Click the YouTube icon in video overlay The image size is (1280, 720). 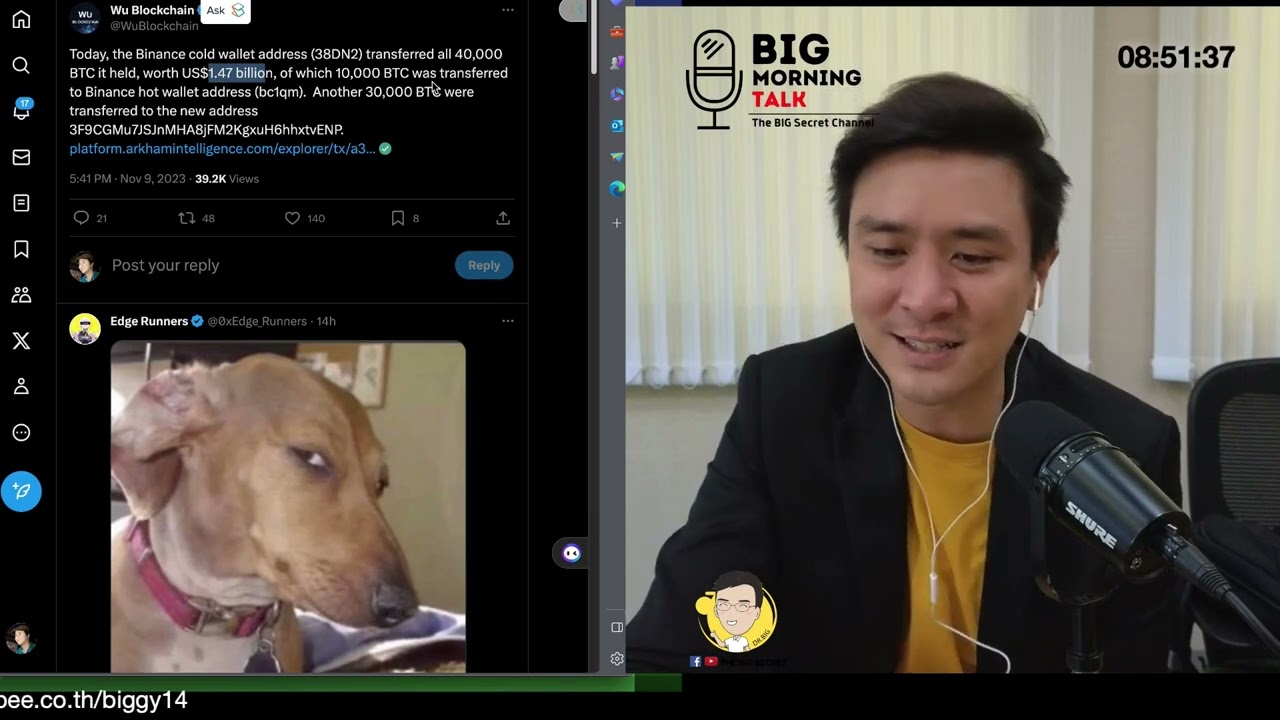(x=711, y=662)
